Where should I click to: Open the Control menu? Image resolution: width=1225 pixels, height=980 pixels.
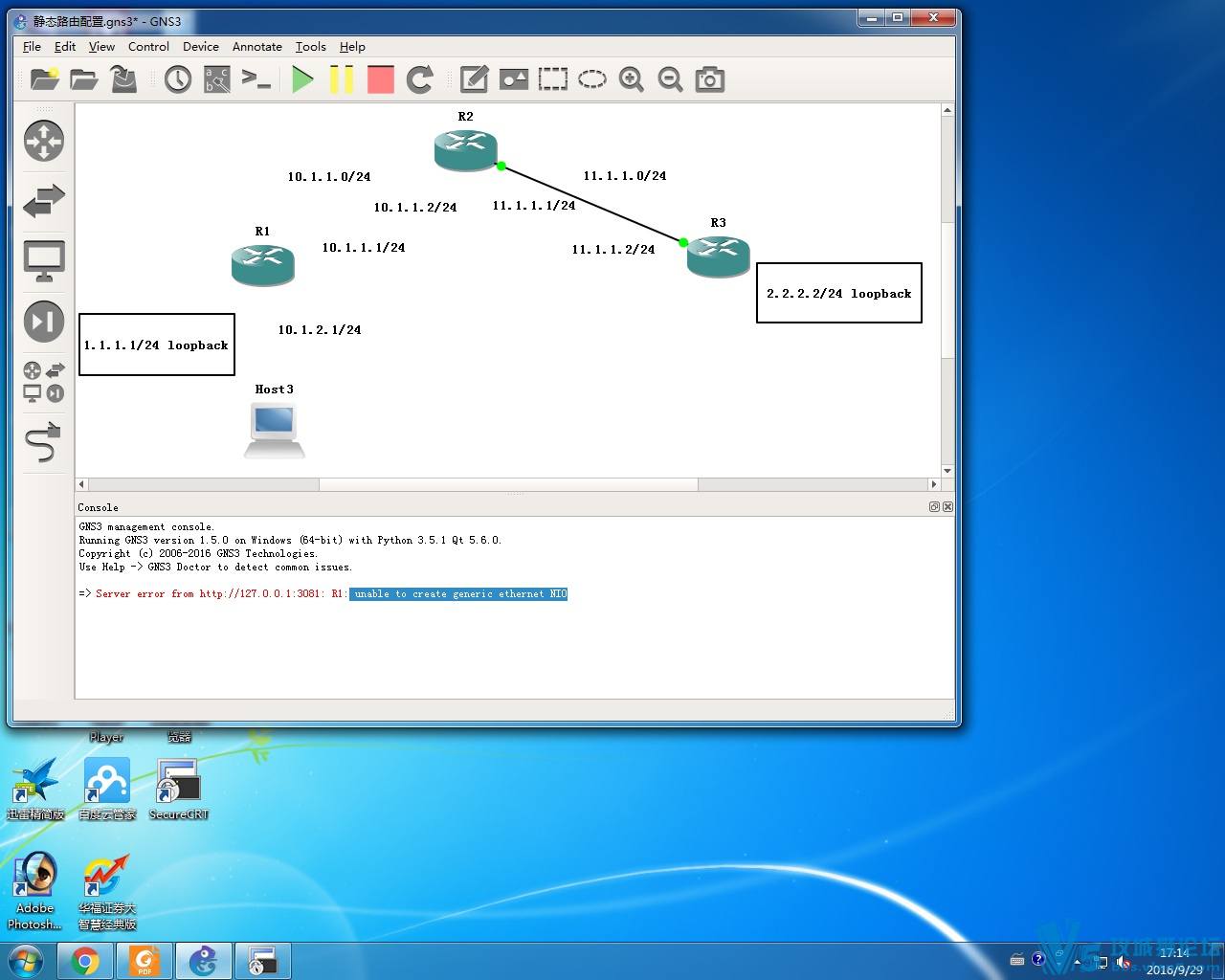pos(148,46)
